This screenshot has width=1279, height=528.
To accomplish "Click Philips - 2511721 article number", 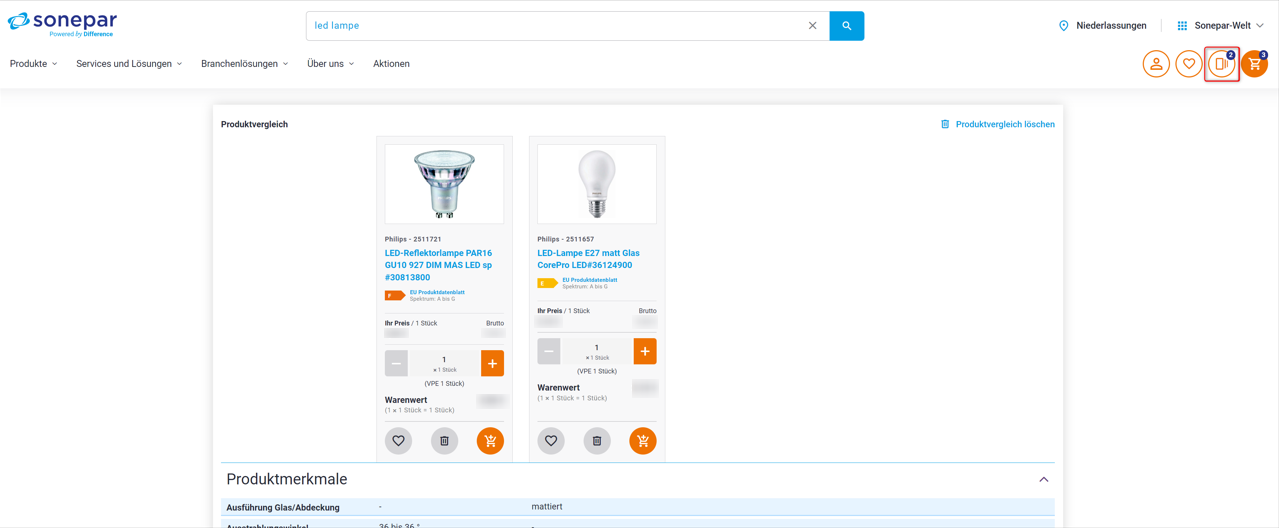I will pyautogui.click(x=413, y=240).
